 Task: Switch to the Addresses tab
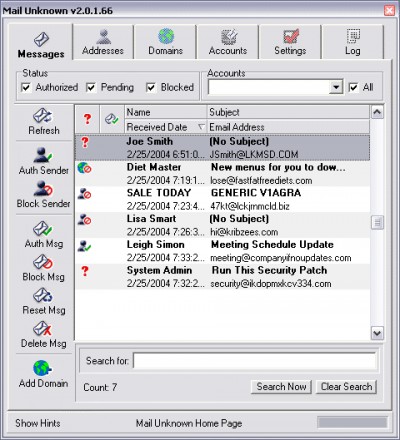coord(103,42)
